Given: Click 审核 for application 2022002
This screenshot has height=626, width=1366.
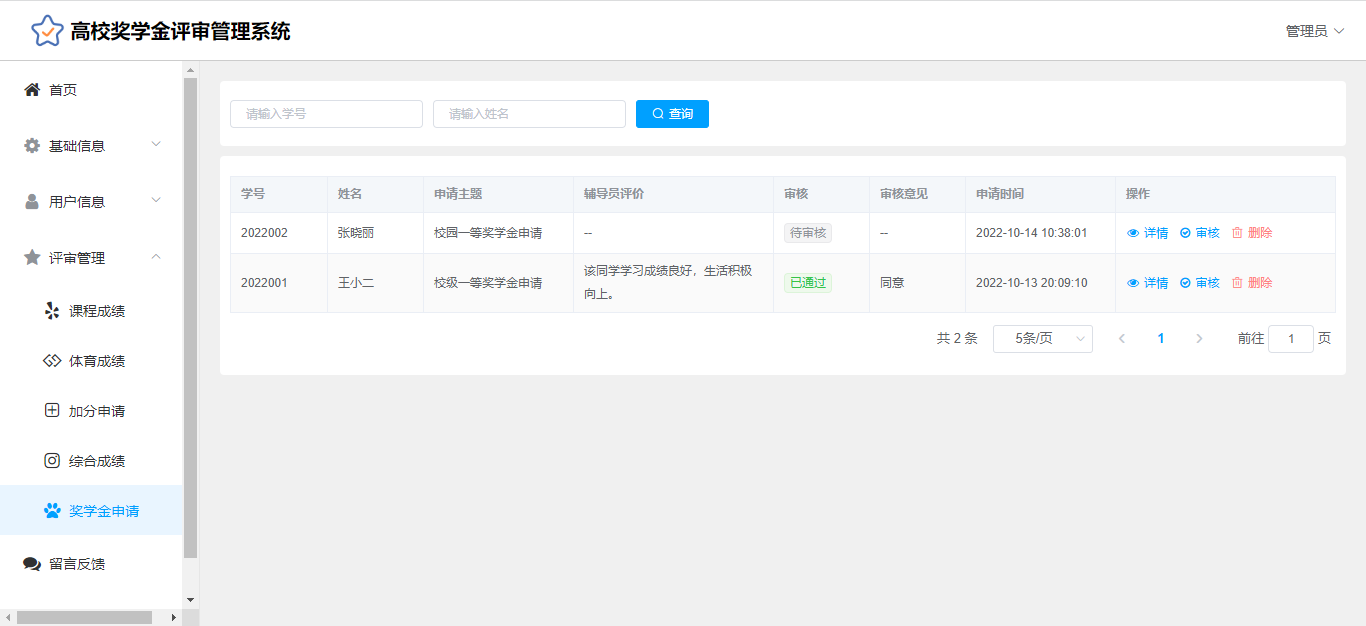Looking at the screenshot, I should click(1200, 233).
